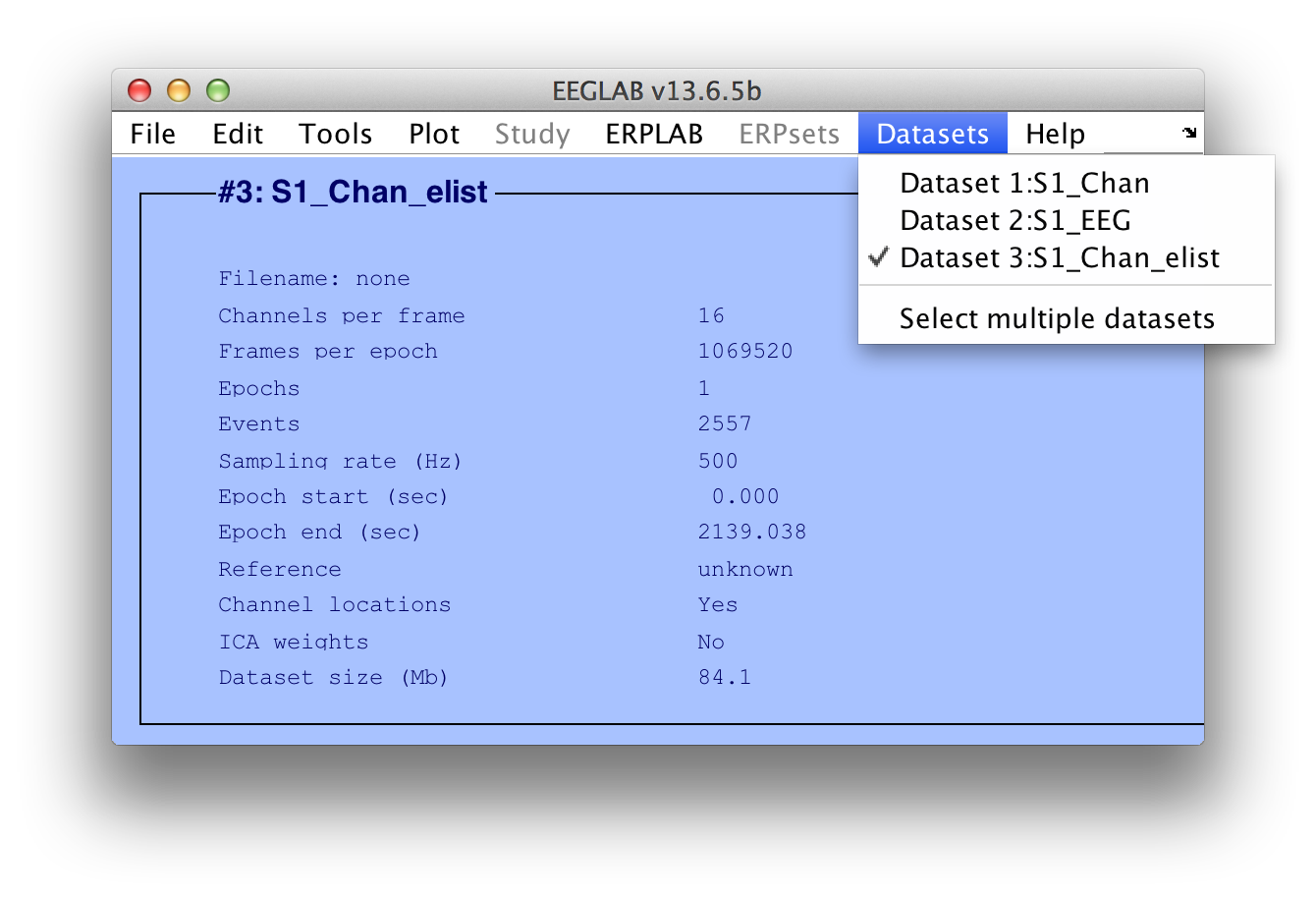Click the Channel locations label
The width and height of the screenshot is (1316, 900).
[x=335, y=605]
